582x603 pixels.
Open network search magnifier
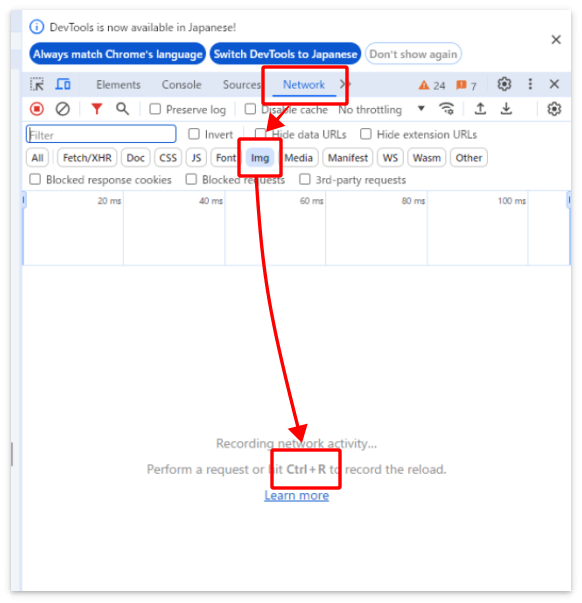point(122,109)
